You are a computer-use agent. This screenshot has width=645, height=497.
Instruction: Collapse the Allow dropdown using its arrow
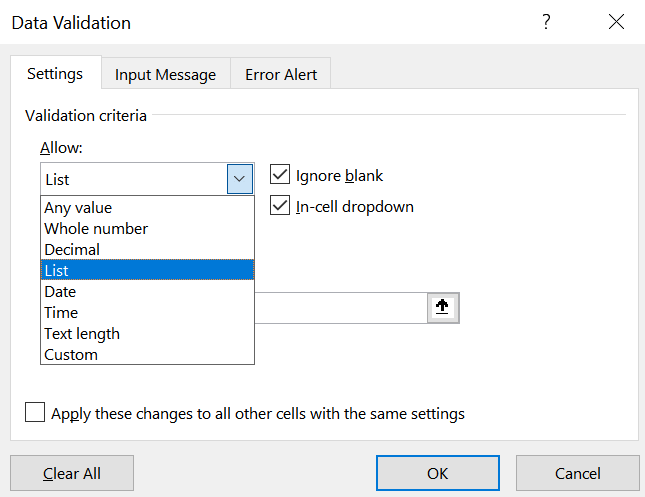pos(240,179)
